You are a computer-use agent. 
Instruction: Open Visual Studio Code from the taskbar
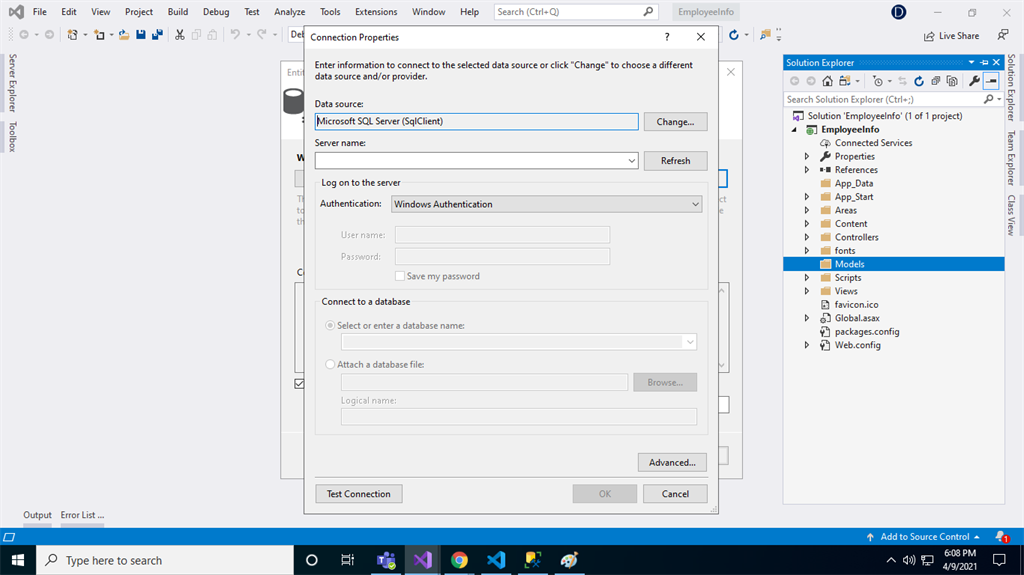tap(496, 560)
